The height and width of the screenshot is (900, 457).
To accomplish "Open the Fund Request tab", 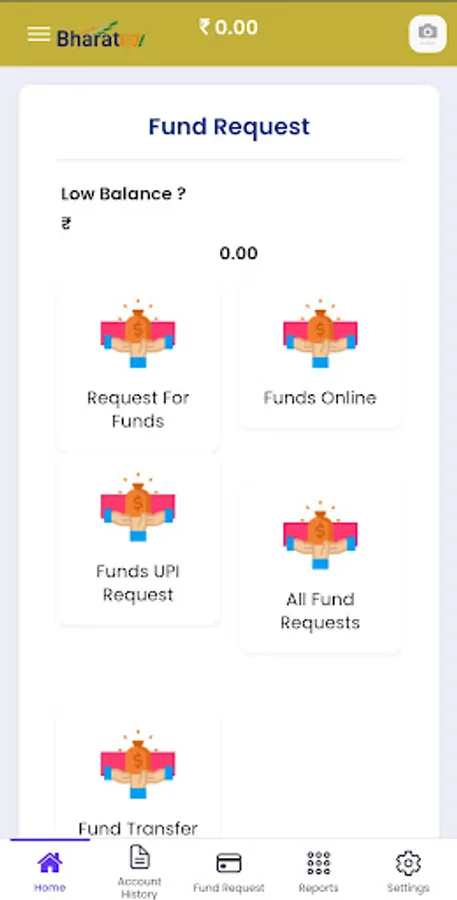I will 228,872.
